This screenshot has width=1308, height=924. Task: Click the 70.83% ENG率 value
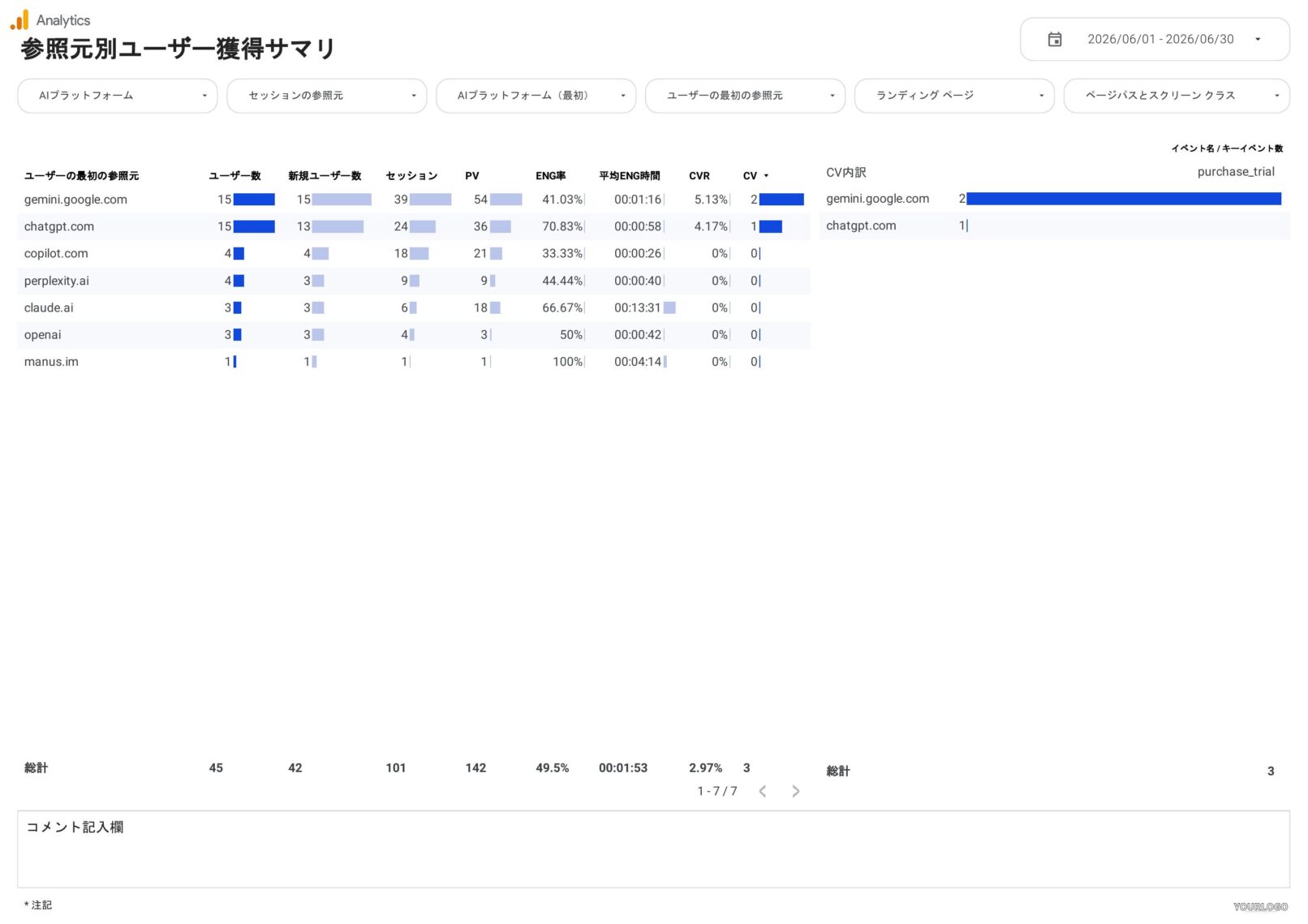[562, 227]
